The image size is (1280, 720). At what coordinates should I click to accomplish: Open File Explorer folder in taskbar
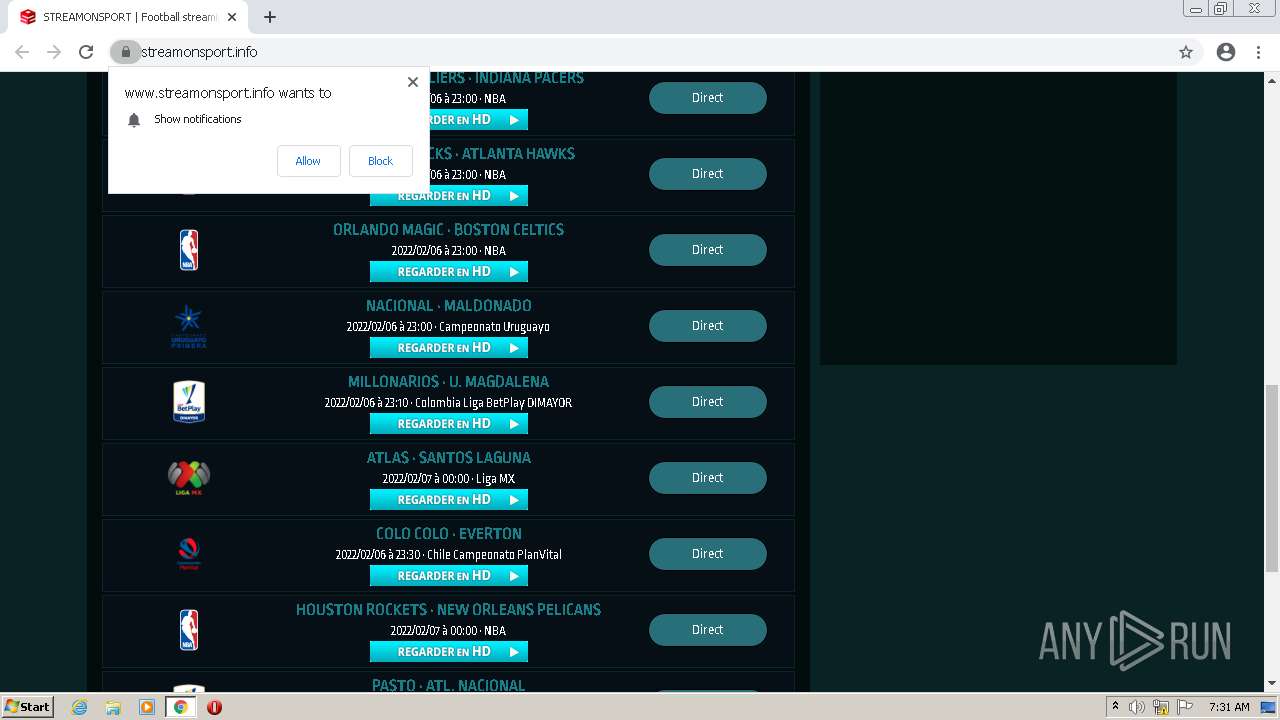point(113,707)
